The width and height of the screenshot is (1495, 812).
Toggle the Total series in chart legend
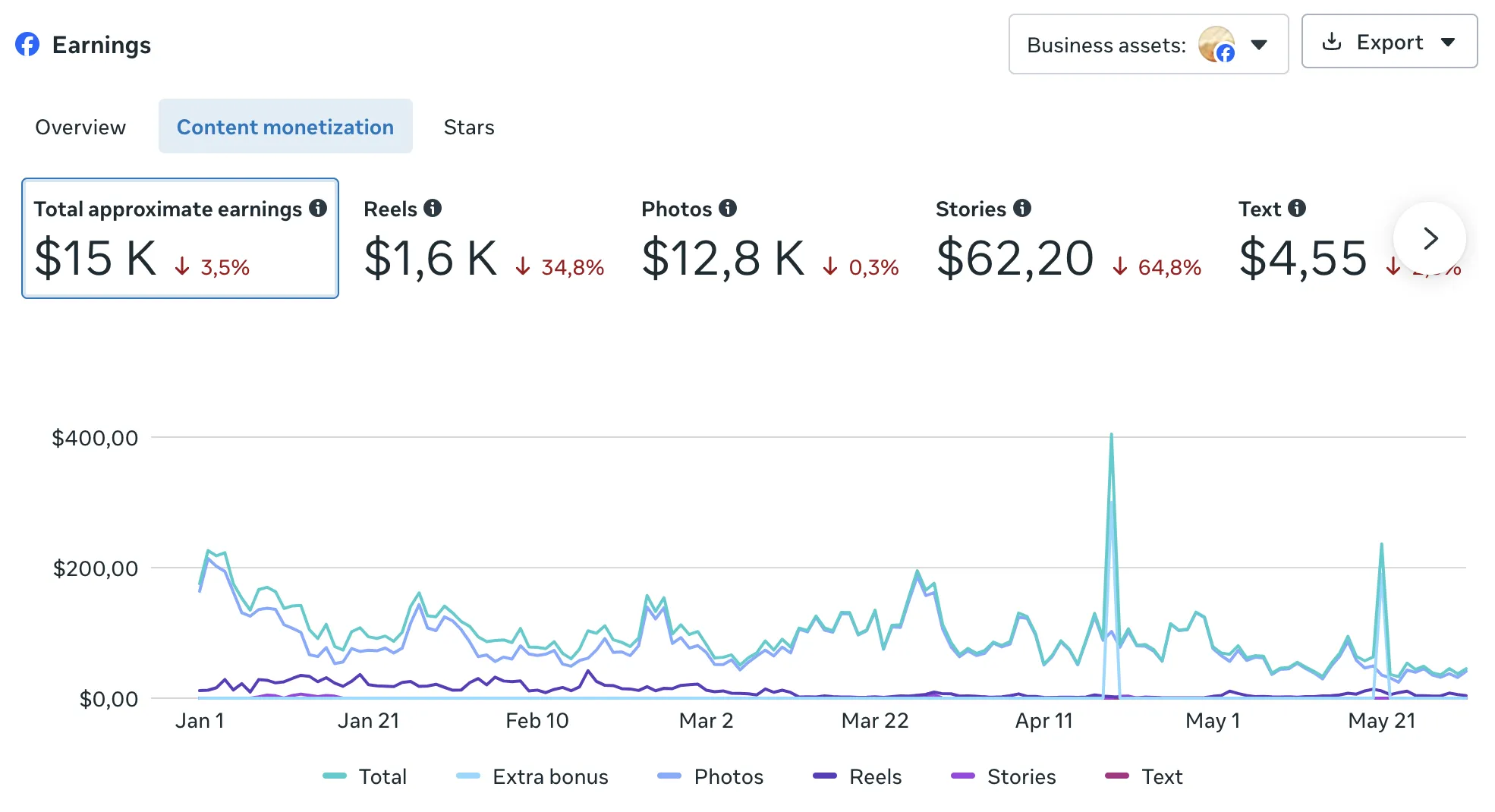365,776
